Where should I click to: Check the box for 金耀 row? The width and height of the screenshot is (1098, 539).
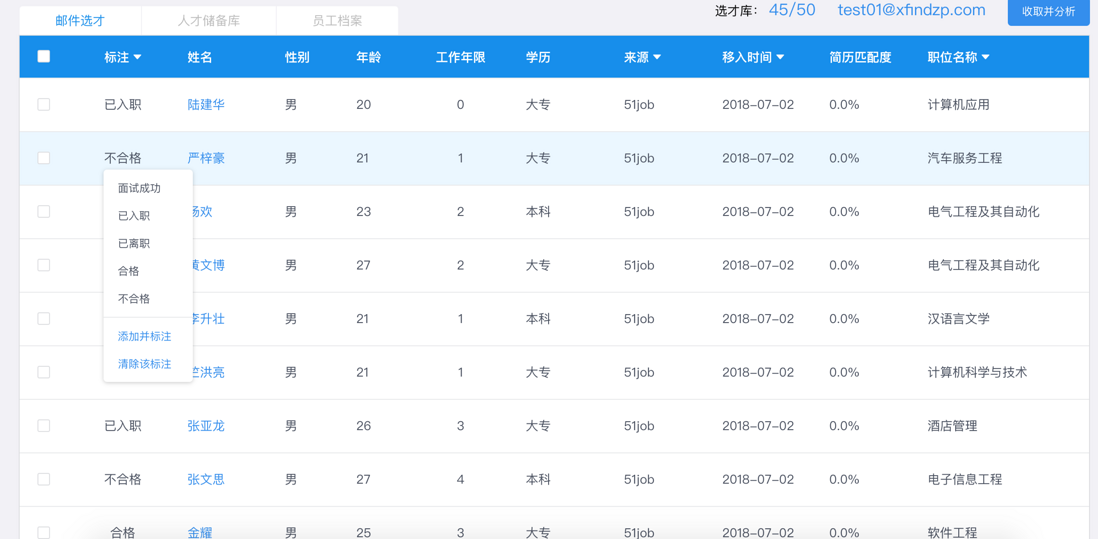point(43,533)
